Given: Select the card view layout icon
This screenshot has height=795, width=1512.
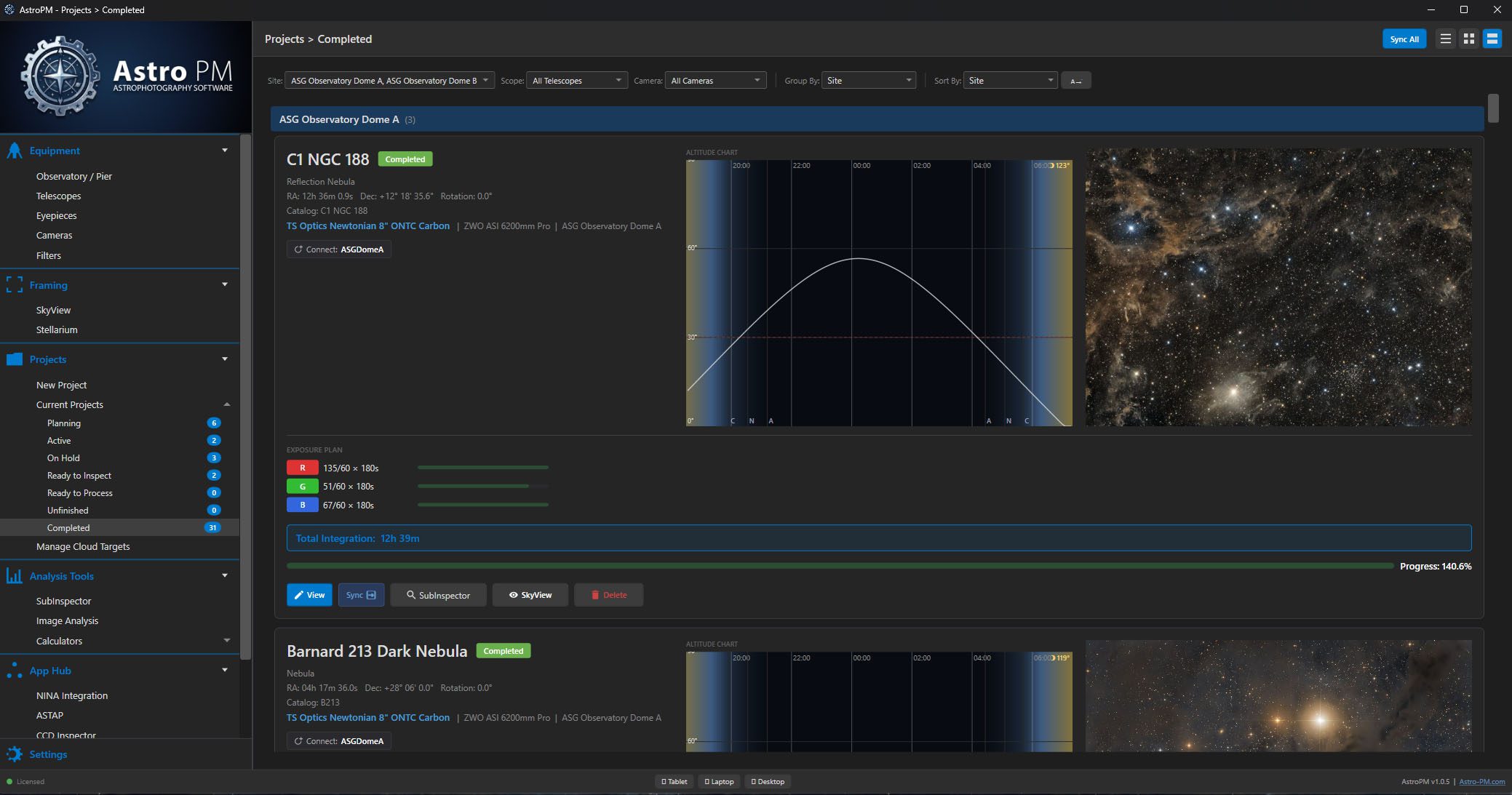Looking at the screenshot, I should click(1492, 39).
